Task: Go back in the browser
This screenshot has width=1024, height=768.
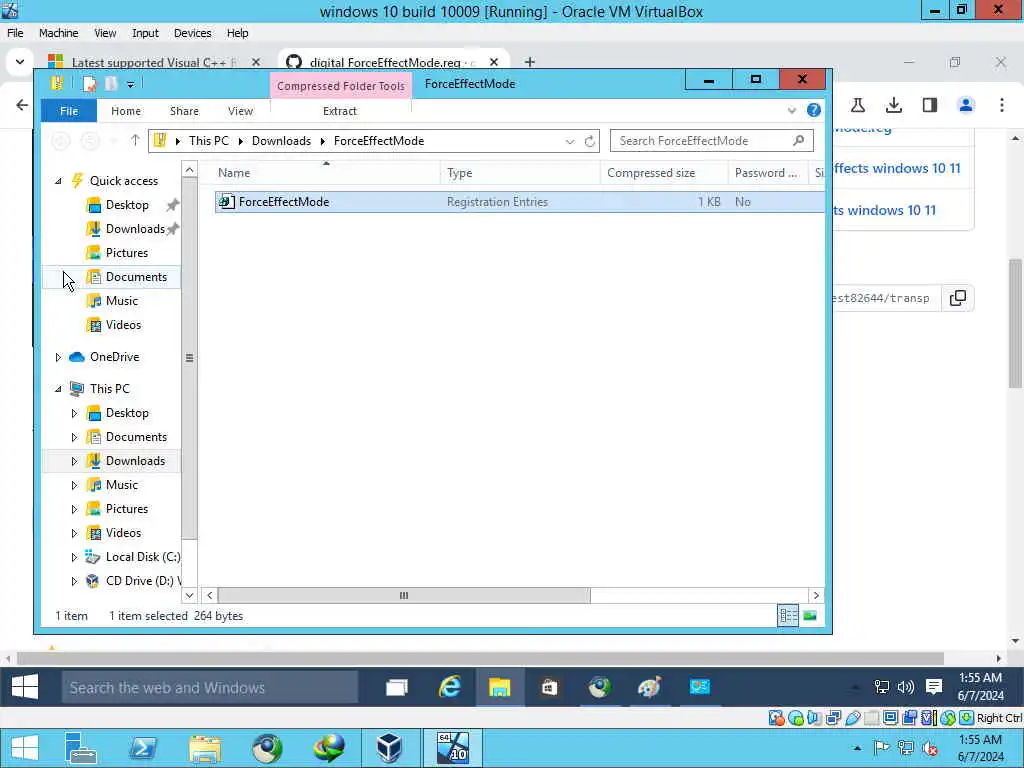Action: coord(22,105)
